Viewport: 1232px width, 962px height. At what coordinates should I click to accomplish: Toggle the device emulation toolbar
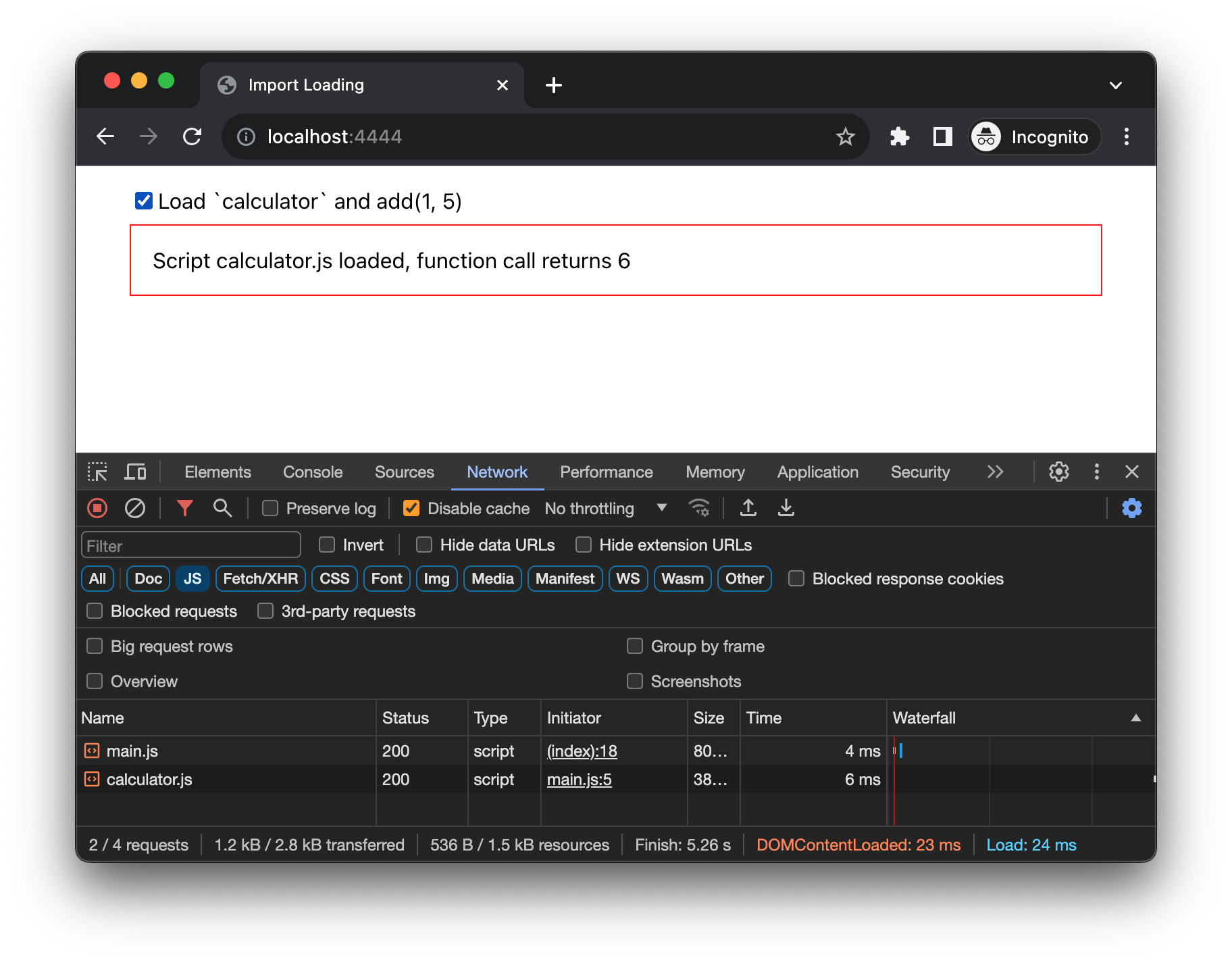pyautogui.click(x=135, y=472)
